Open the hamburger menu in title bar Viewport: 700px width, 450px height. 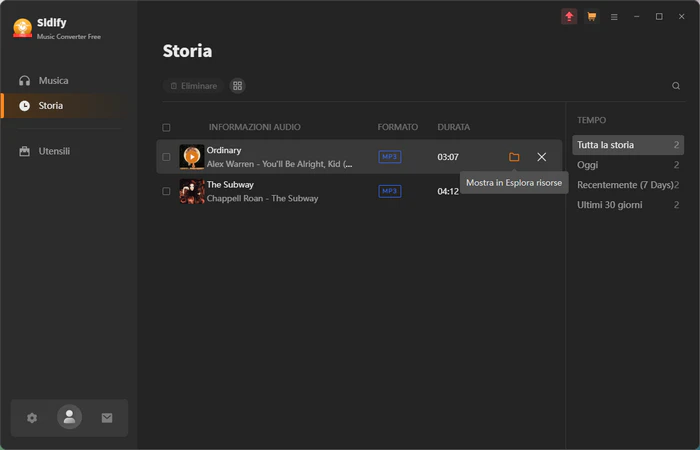[614, 17]
